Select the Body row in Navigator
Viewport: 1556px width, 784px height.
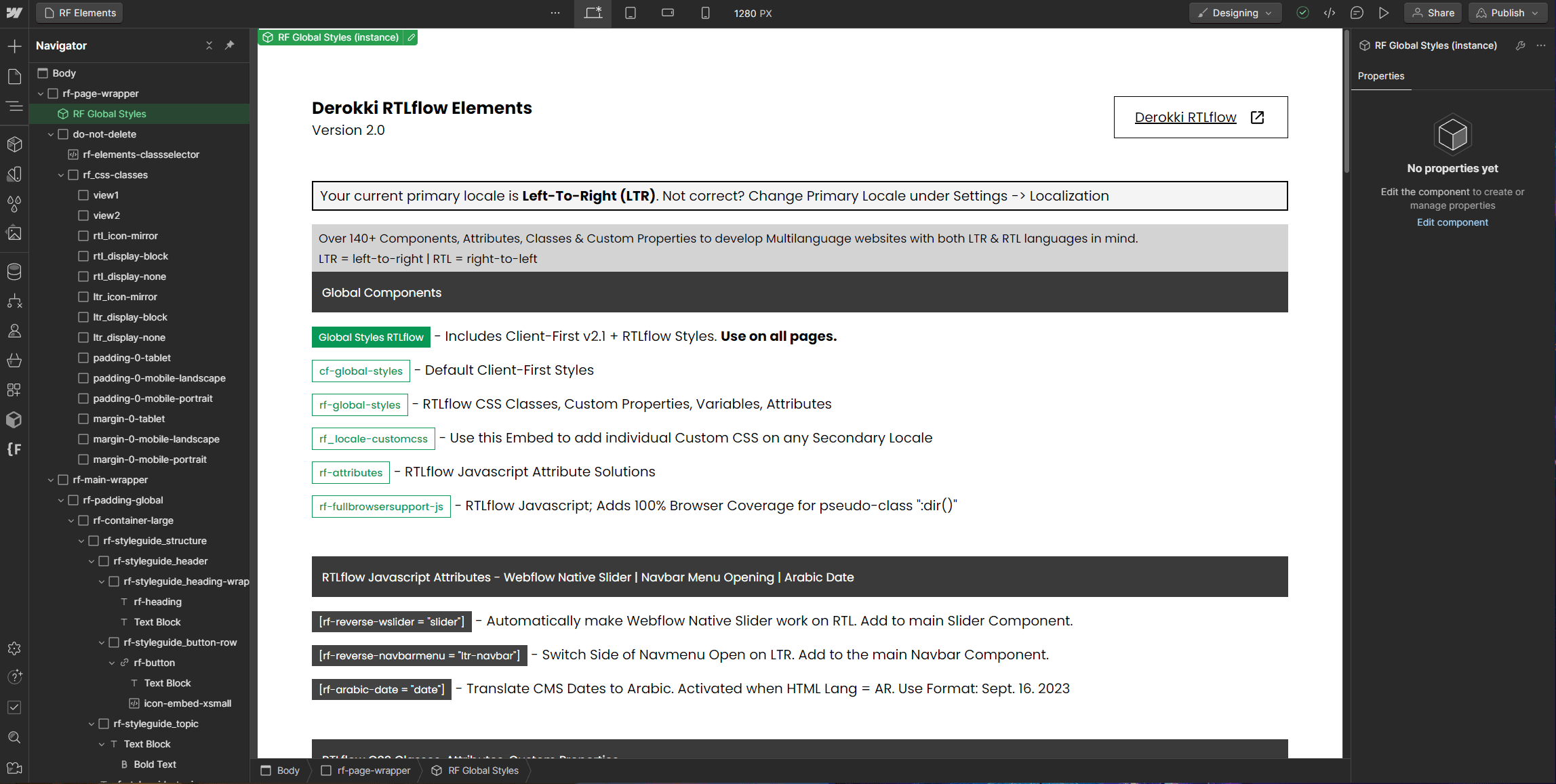coord(140,73)
